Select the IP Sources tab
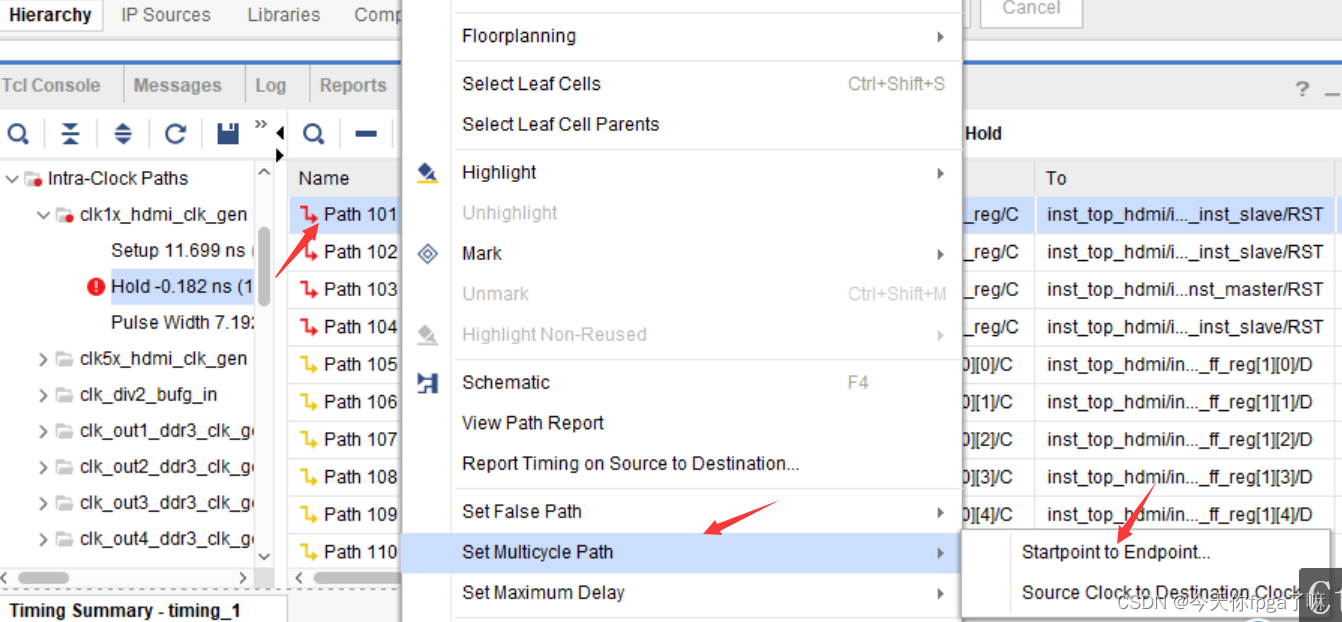Image resolution: width=1342 pixels, height=622 pixels. pyautogui.click(x=165, y=15)
